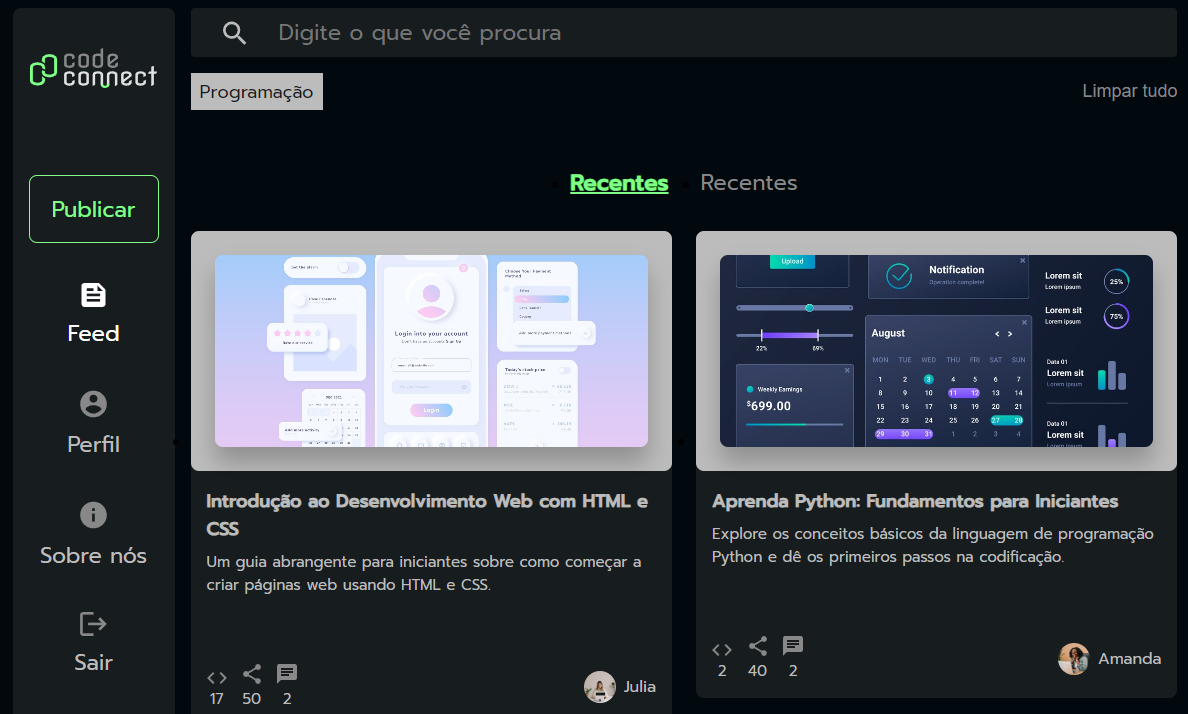Click author name Julia

coord(639,687)
